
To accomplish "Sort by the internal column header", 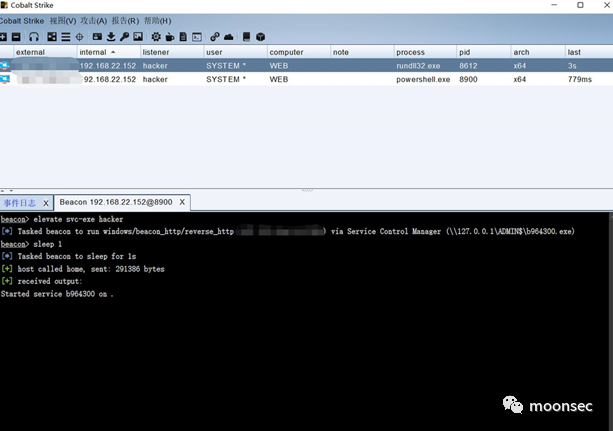I will click(x=108, y=52).
